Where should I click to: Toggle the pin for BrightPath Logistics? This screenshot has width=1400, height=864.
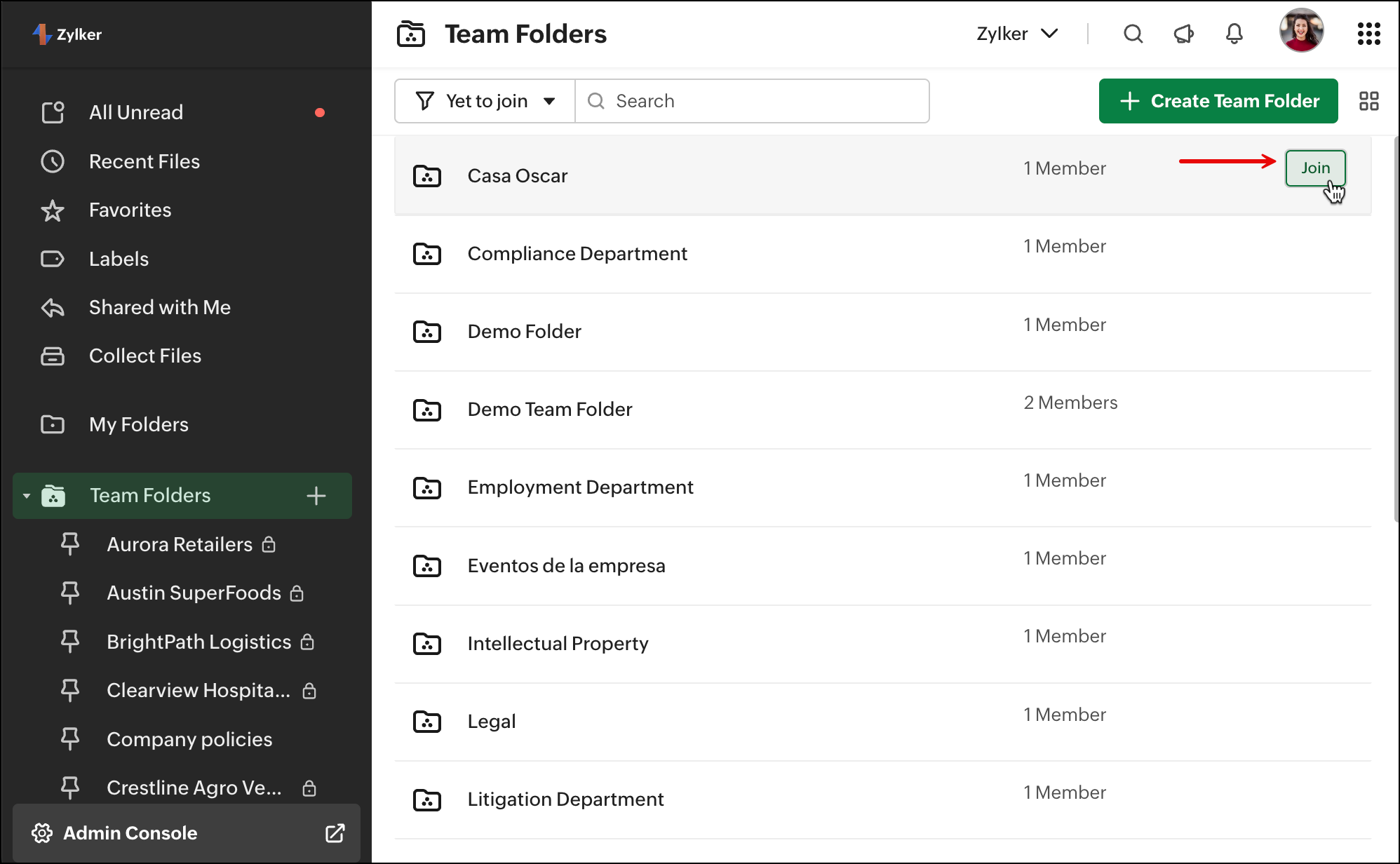pos(70,642)
